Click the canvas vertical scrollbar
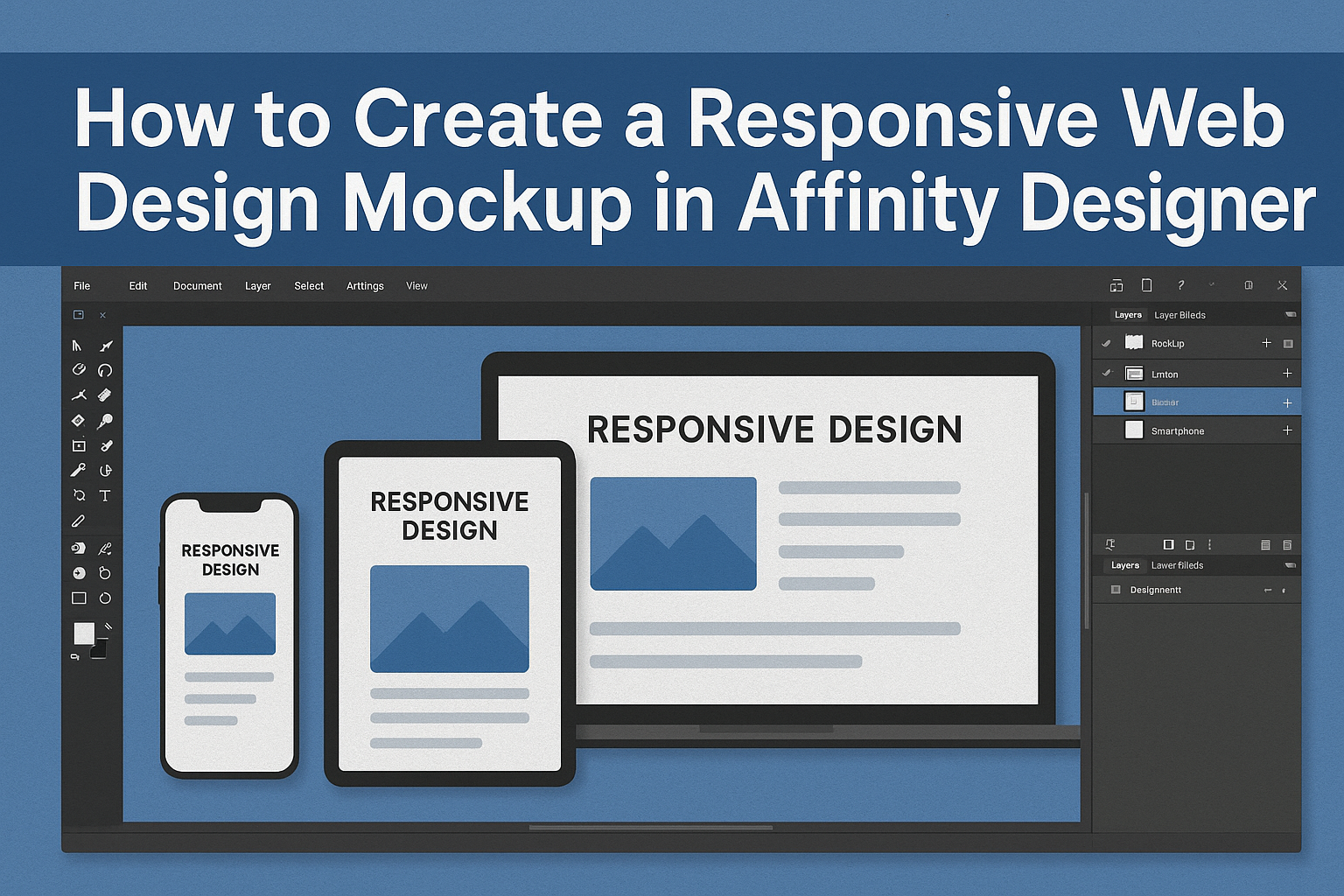The width and height of the screenshot is (1344, 896). pos(1087,560)
